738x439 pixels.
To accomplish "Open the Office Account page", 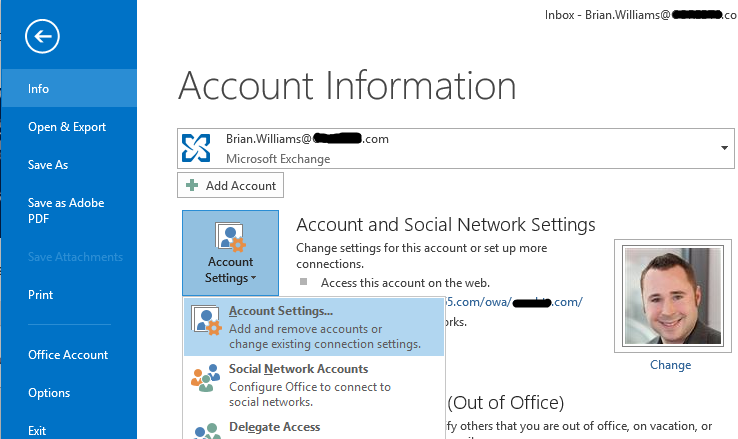I will (69, 354).
